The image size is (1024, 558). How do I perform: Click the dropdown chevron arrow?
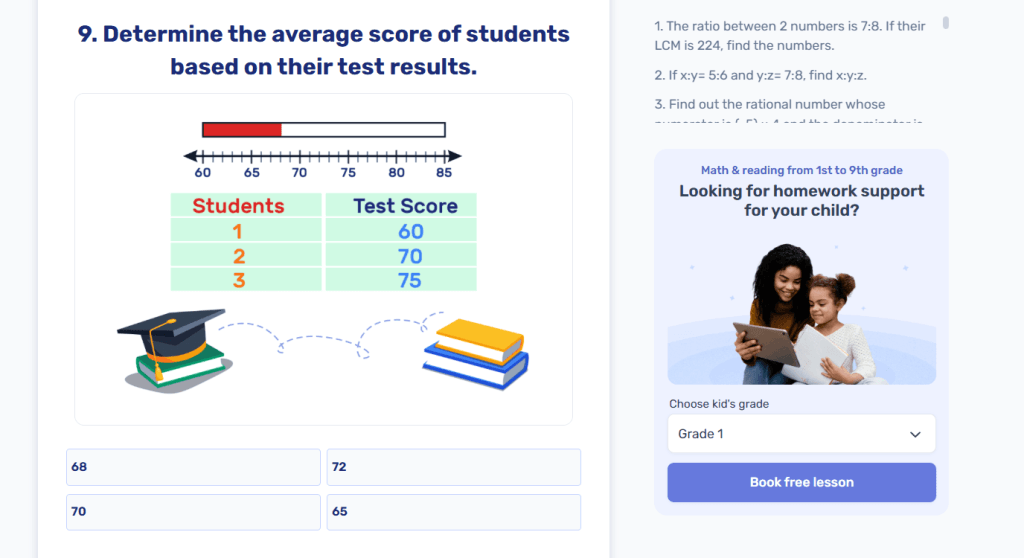coord(915,434)
